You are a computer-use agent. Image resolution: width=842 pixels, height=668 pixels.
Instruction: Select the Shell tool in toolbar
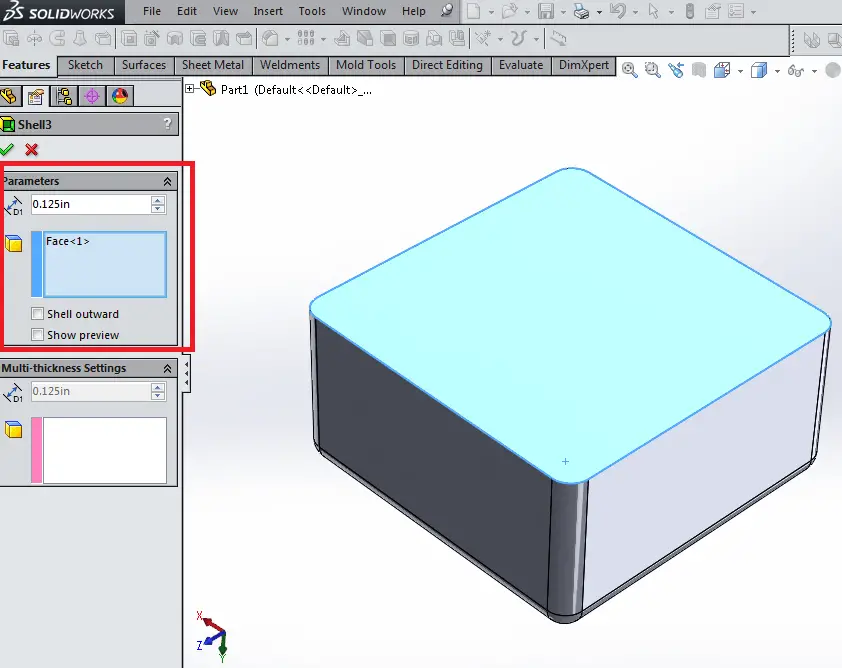388,39
